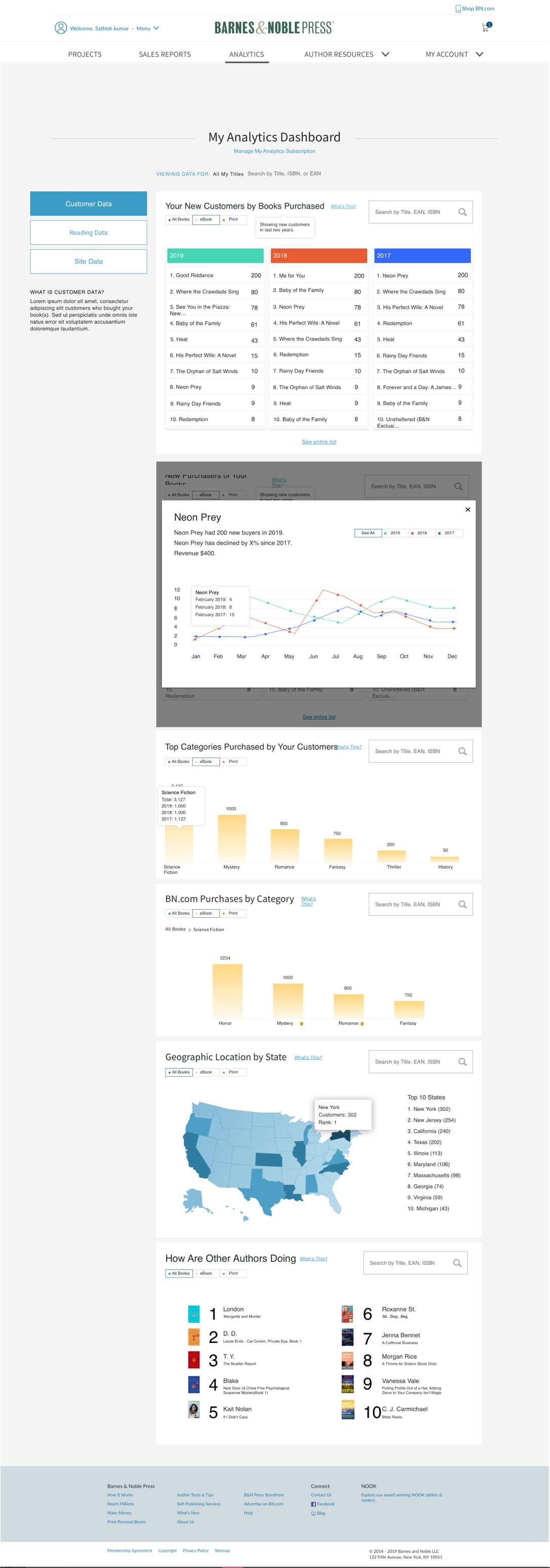
Task: Click Manage My Analytics Subscription link
Action: pos(274,152)
